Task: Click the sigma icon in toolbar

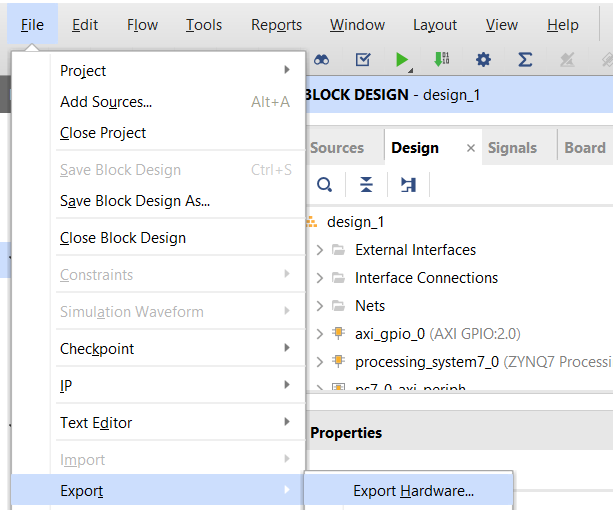Action: (524, 60)
